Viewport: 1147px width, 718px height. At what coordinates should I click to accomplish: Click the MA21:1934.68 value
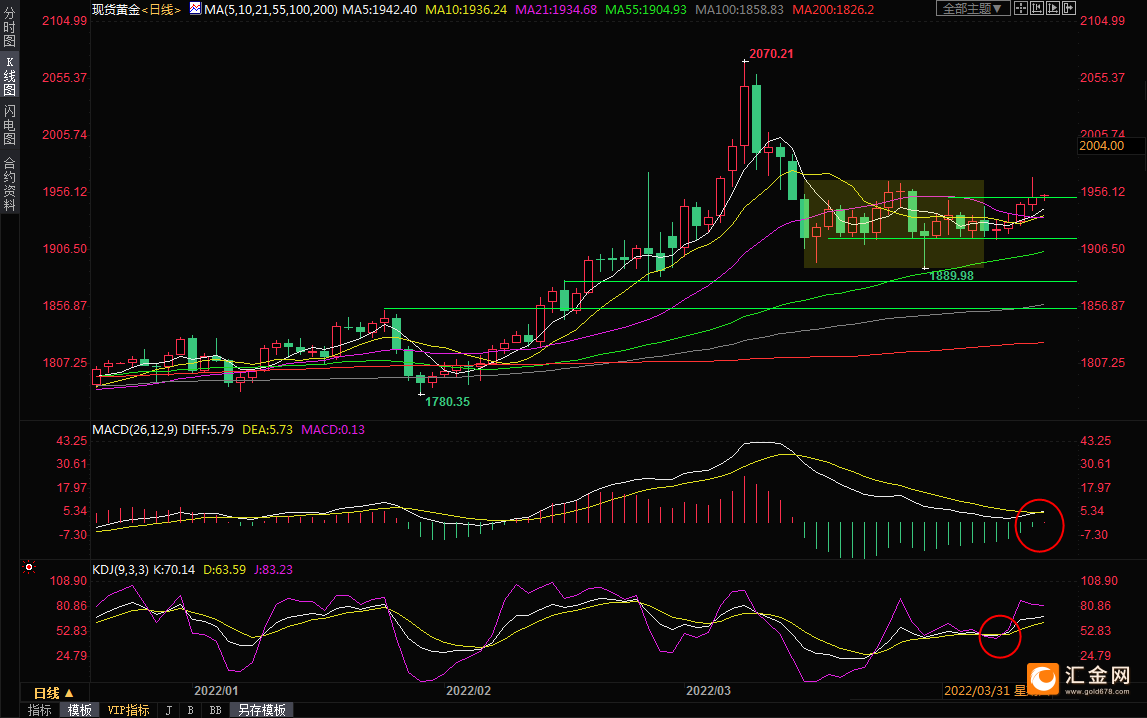pyautogui.click(x=556, y=10)
